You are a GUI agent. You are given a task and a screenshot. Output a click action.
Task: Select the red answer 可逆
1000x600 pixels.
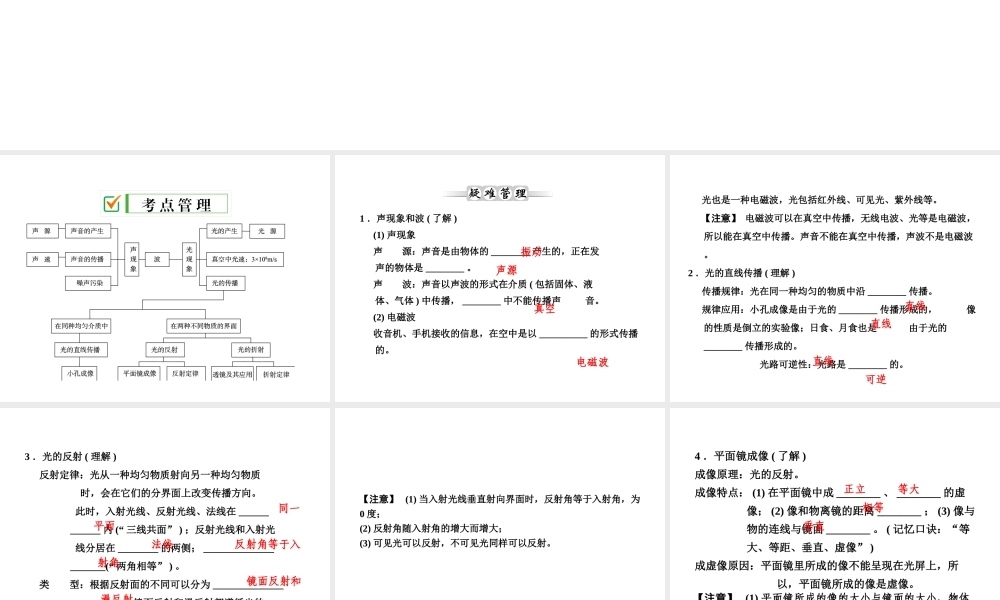(876, 379)
